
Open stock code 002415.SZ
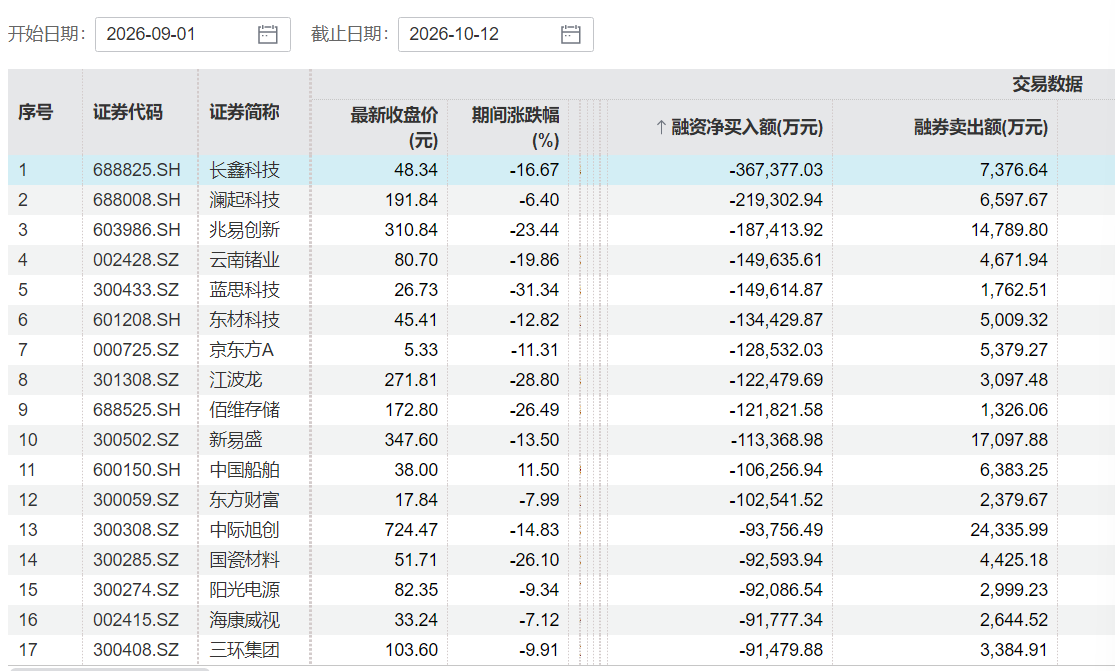tap(136, 620)
